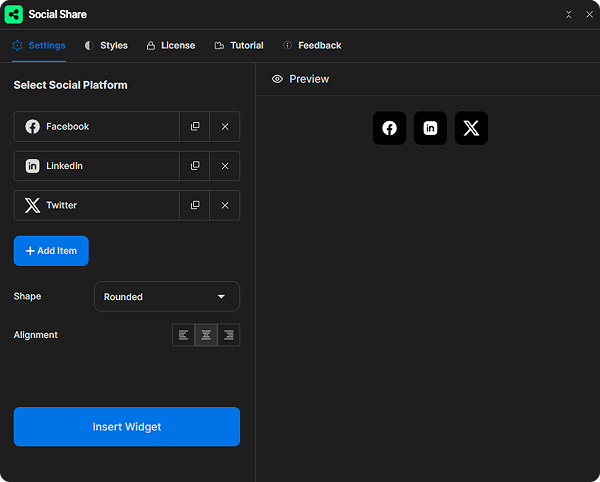Open the Shape dropdown showing Rounded
The height and width of the screenshot is (482, 600).
[167, 296]
